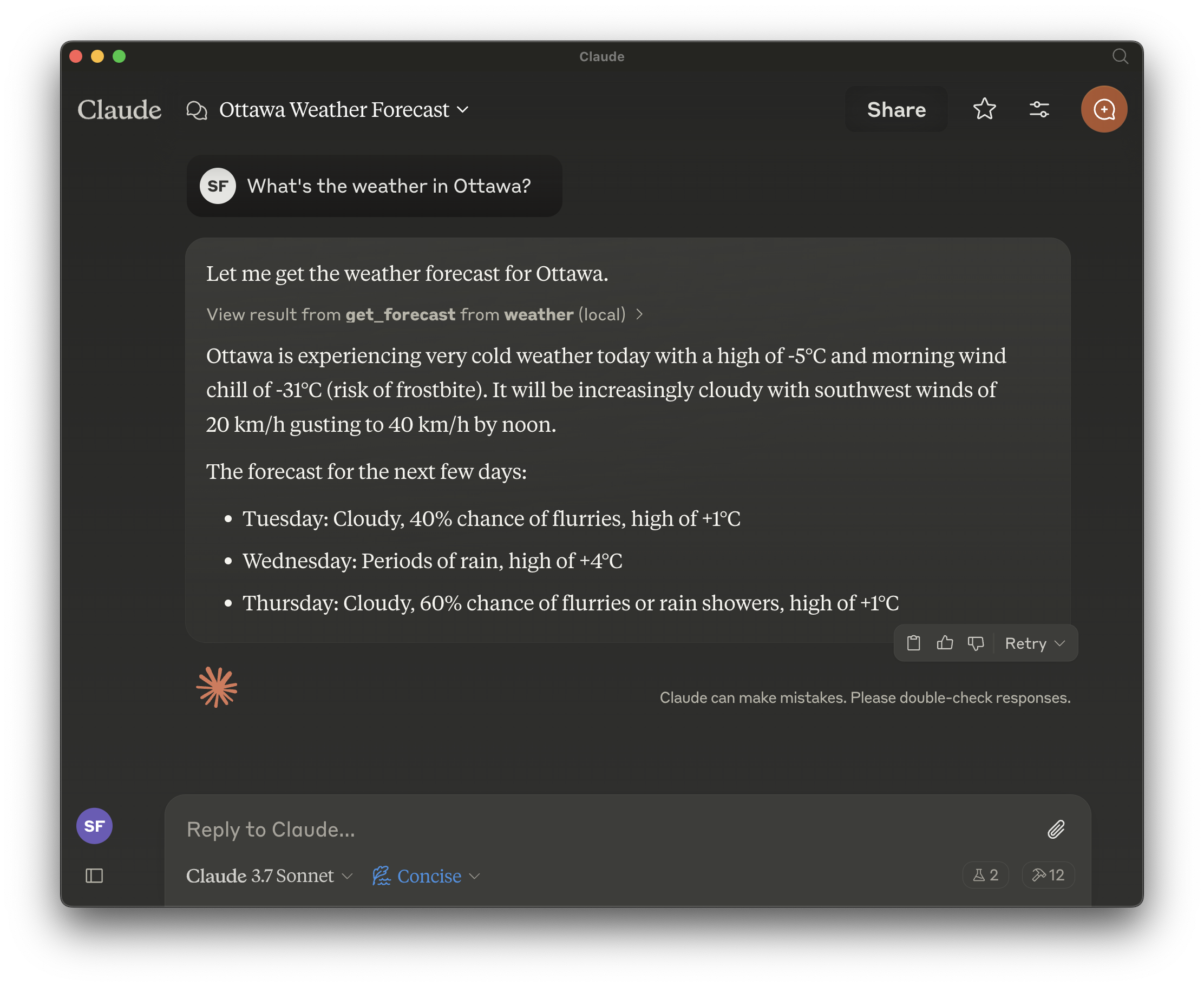
Task: Click the Share button
Action: (897, 109)
